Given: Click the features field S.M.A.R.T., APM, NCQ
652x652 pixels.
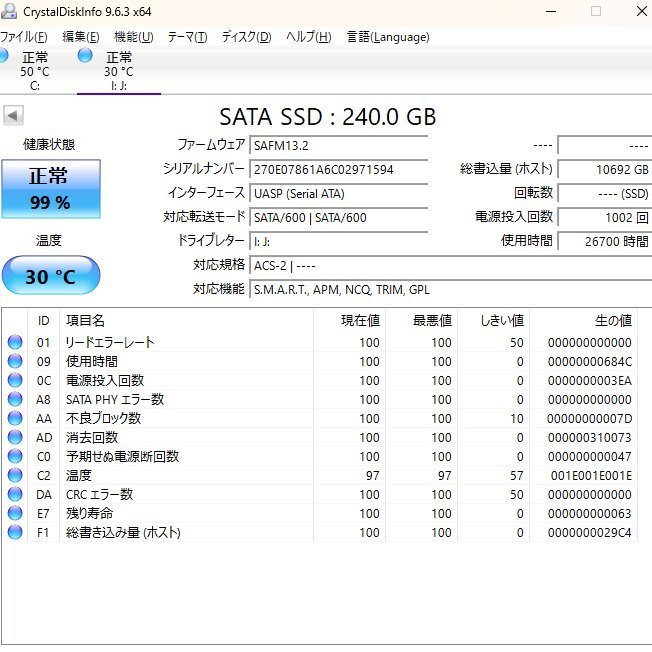Looking at the screenshot, I should point(451,289).
